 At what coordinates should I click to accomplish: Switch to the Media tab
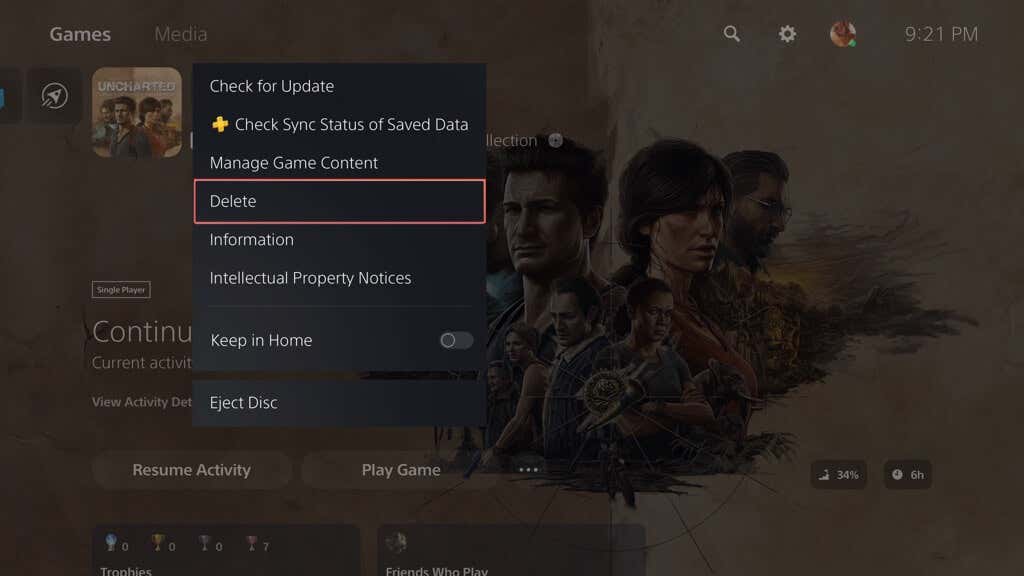click(x=181, y=34)
